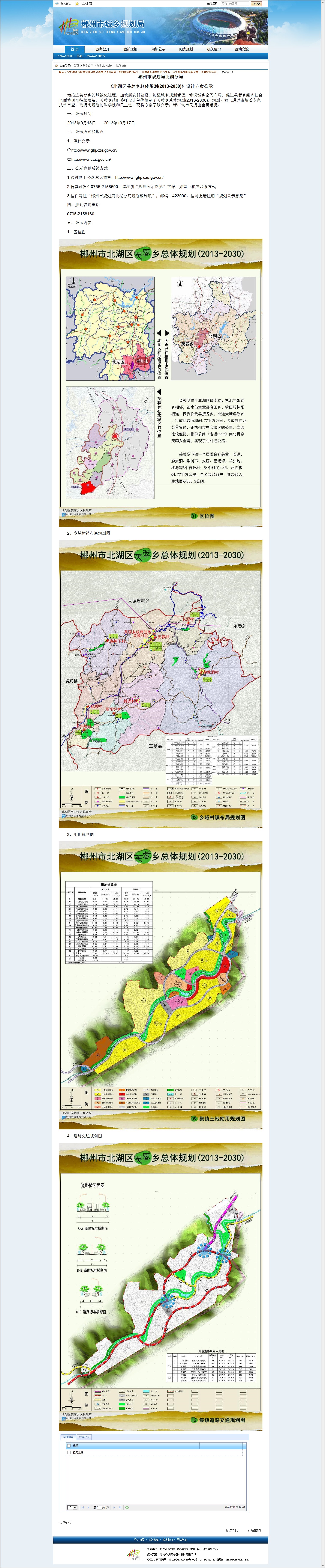Go to last page in comment pager
The height and width of the screenshot is (1568, 325).
120,1508
